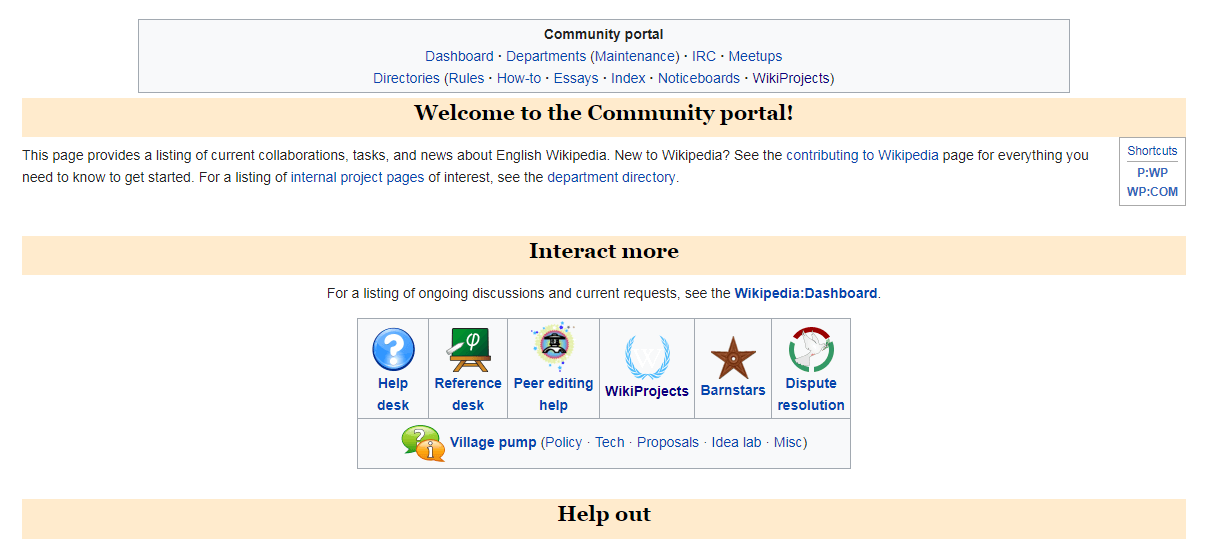
Task: Open the Dashboard link in the portal navbox
Action: [459, 56]
